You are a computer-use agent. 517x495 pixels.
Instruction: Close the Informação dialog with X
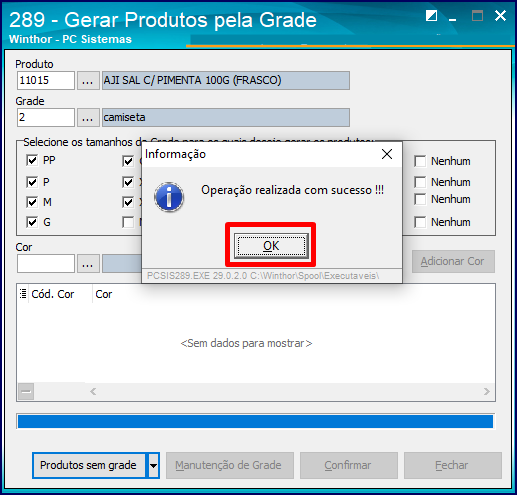[387, 154]
